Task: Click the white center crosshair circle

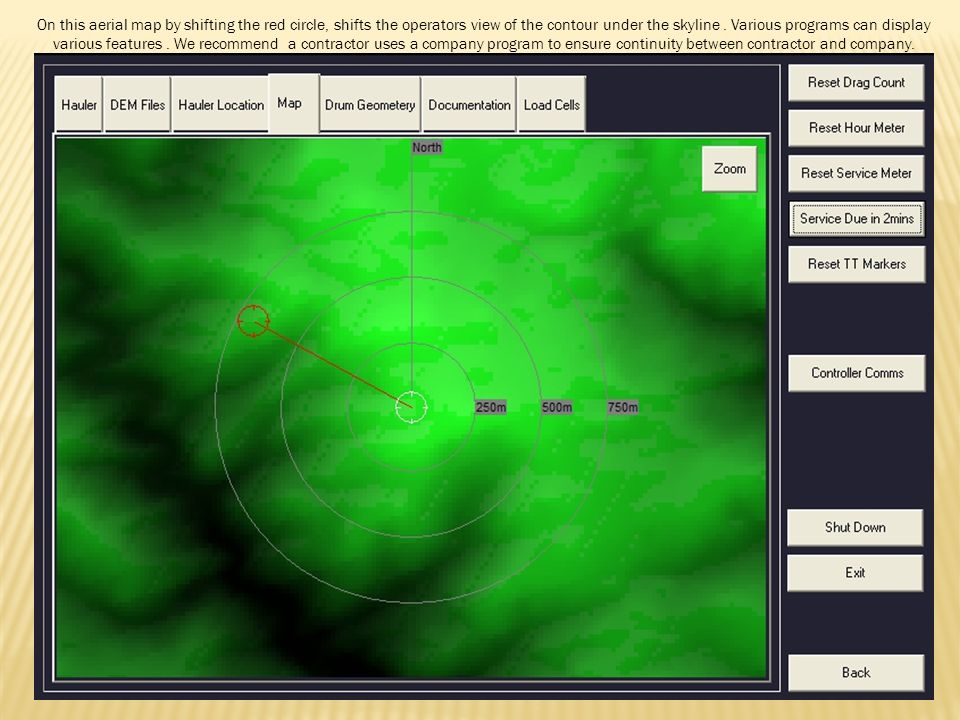Action: tap(411, 407)
